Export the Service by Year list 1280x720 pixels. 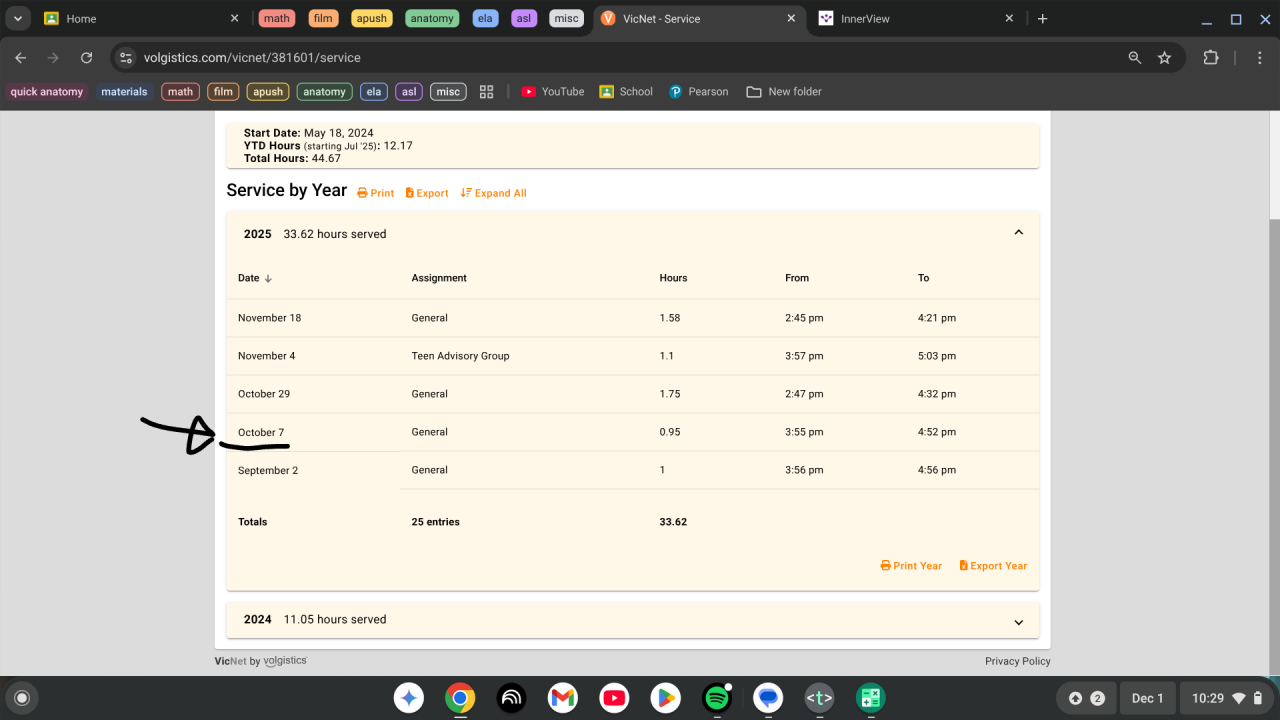pyautogui.click(x=427, y=193)
